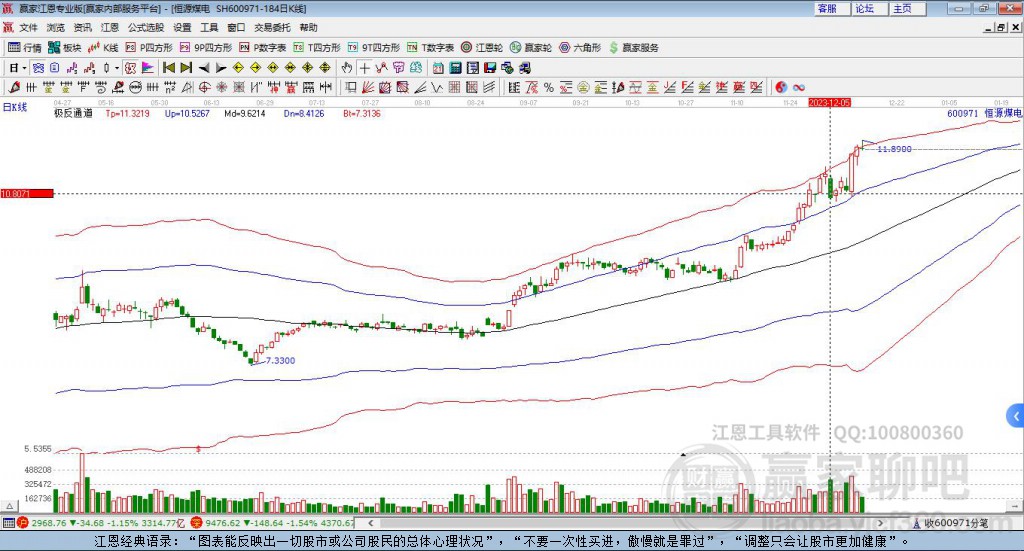Toggle the crosshair cursor tool
This screenshot has width=1024, height=551.
point(364,68)
